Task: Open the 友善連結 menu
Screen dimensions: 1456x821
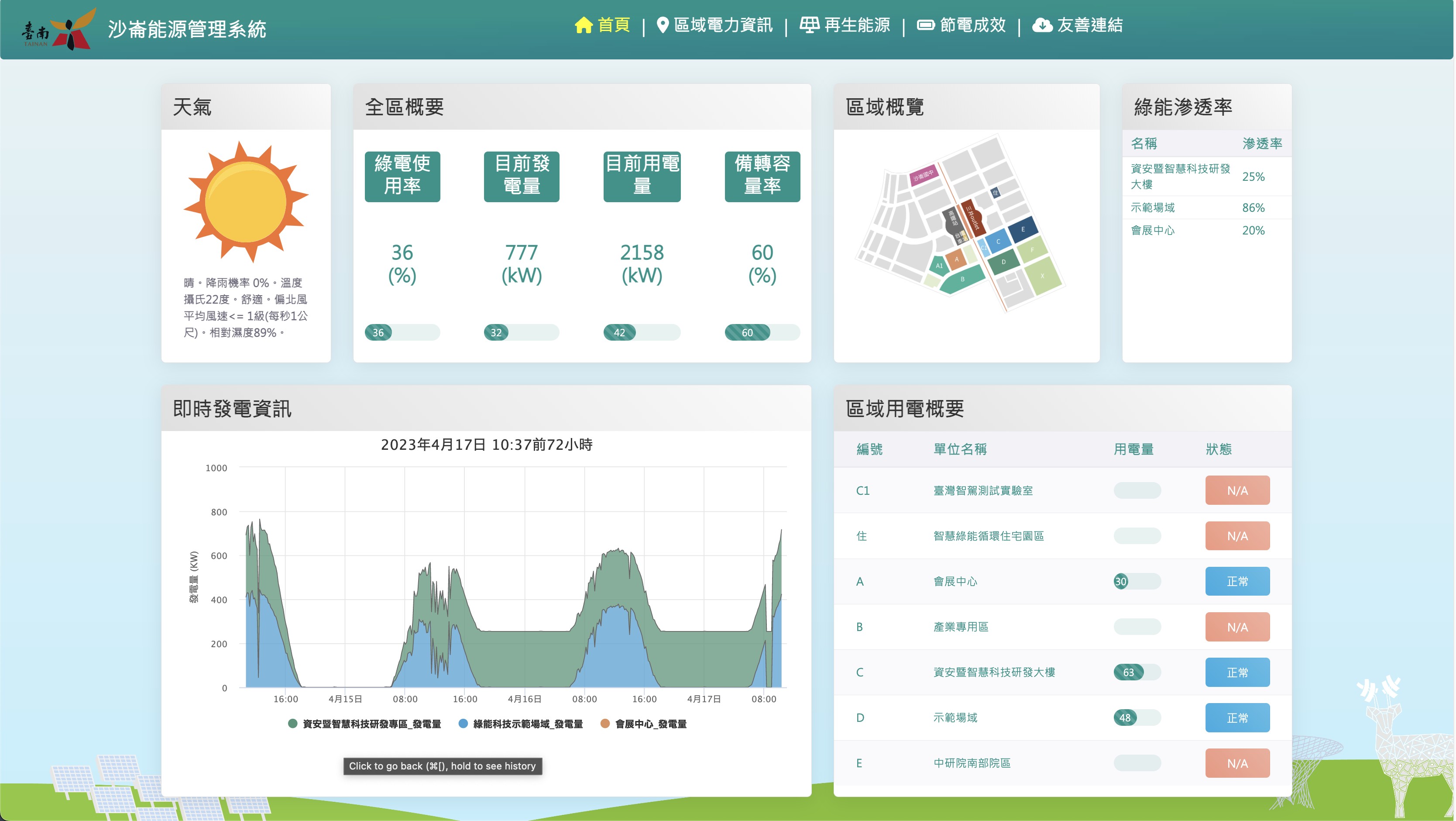Action: pyautogui.click(x=1078, y=25)
